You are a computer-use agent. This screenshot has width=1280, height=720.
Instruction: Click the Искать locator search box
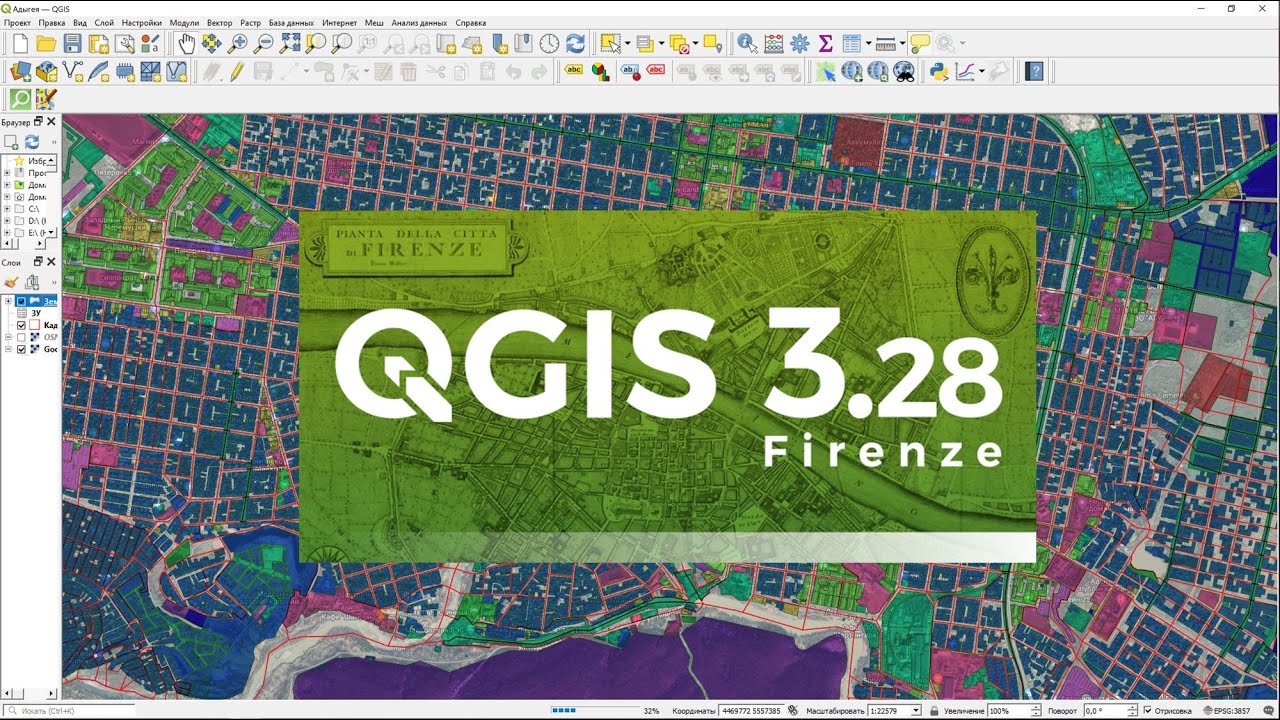[68, 711]
